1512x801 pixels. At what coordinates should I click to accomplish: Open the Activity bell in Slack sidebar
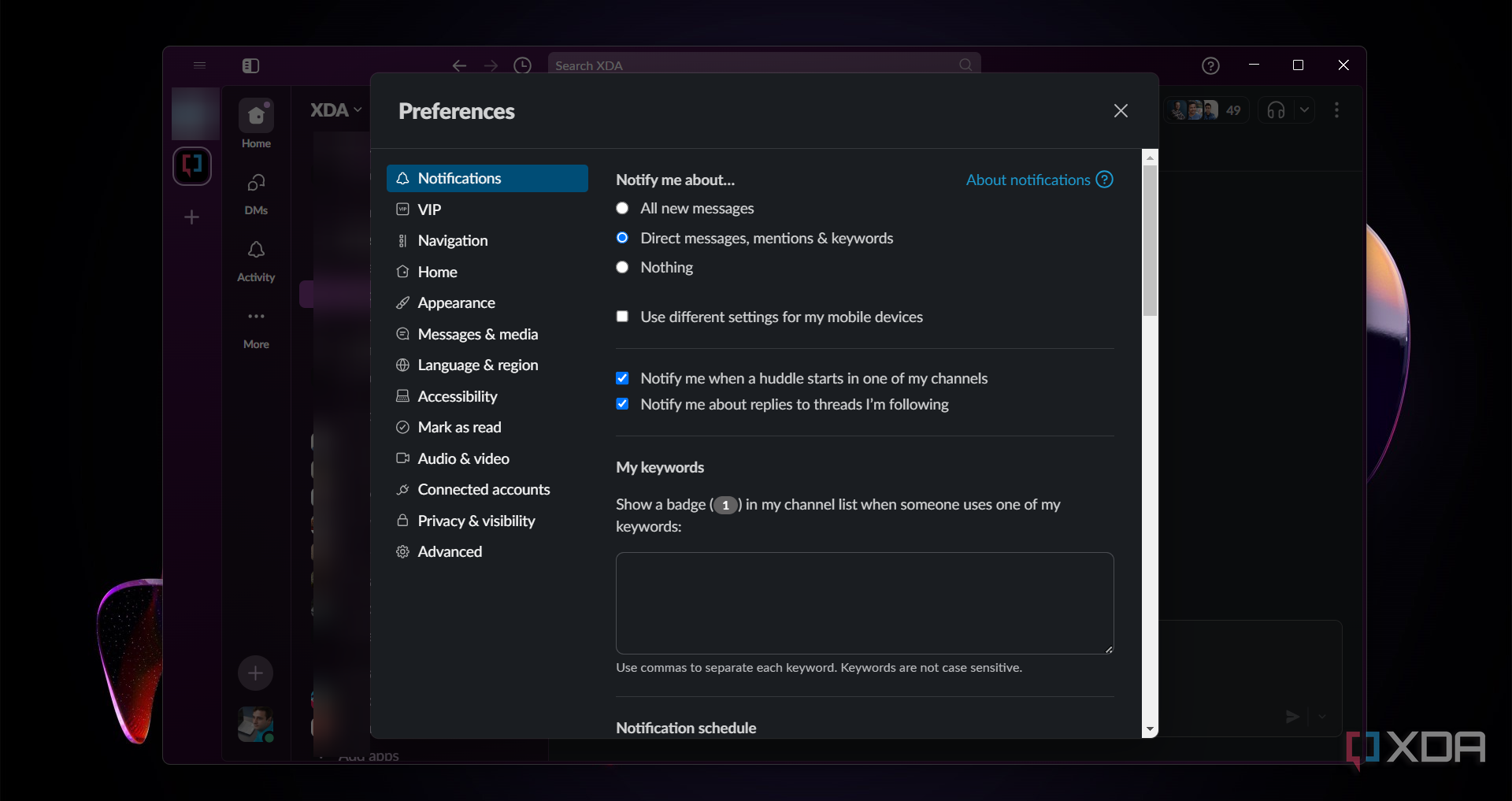256,261
